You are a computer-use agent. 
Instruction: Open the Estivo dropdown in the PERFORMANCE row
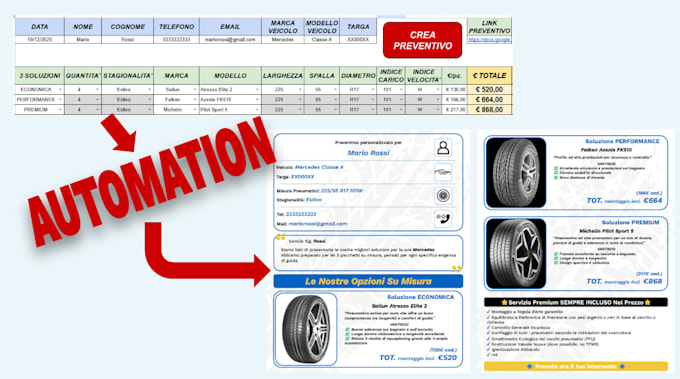click(x=150, y=99)
